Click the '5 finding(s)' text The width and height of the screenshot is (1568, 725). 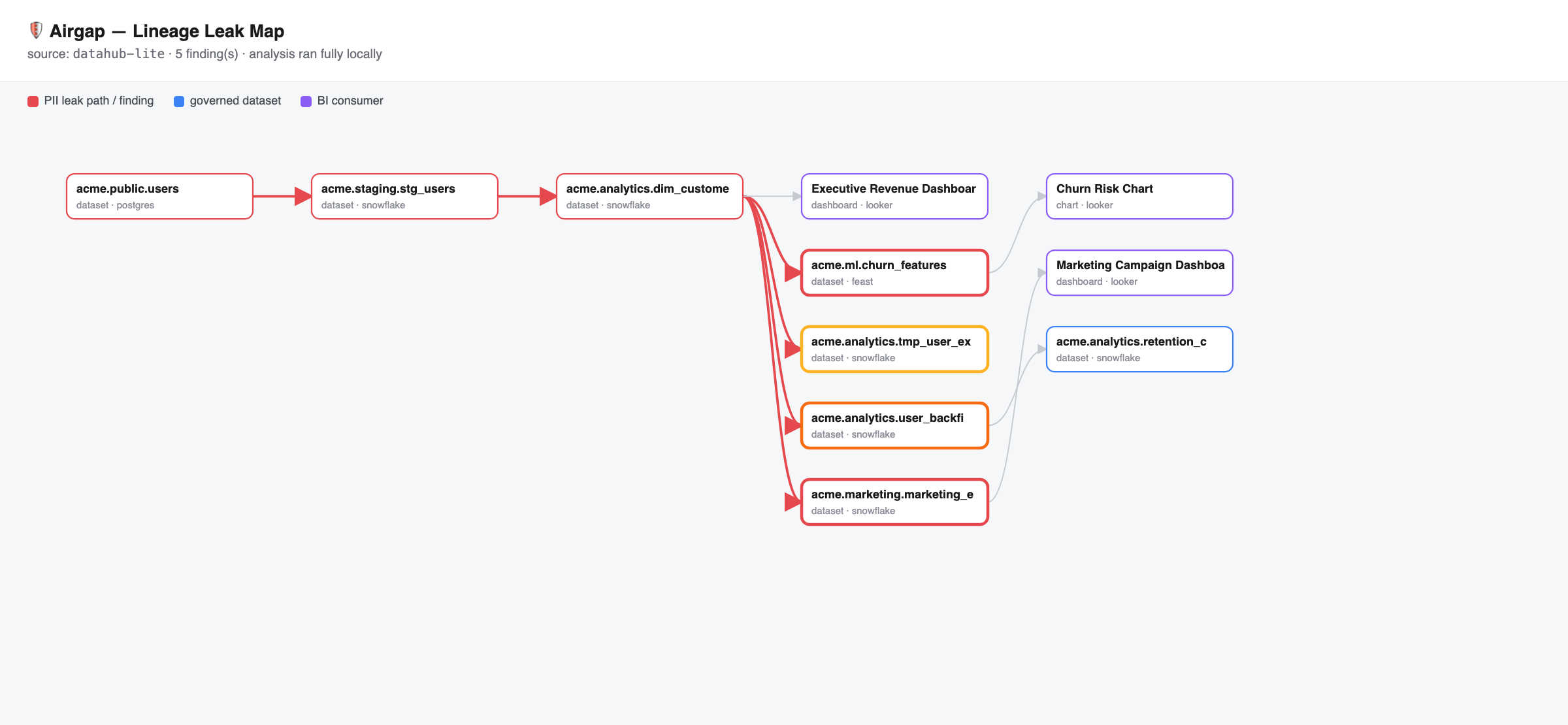pyautogui.click(x=206, y=54)
